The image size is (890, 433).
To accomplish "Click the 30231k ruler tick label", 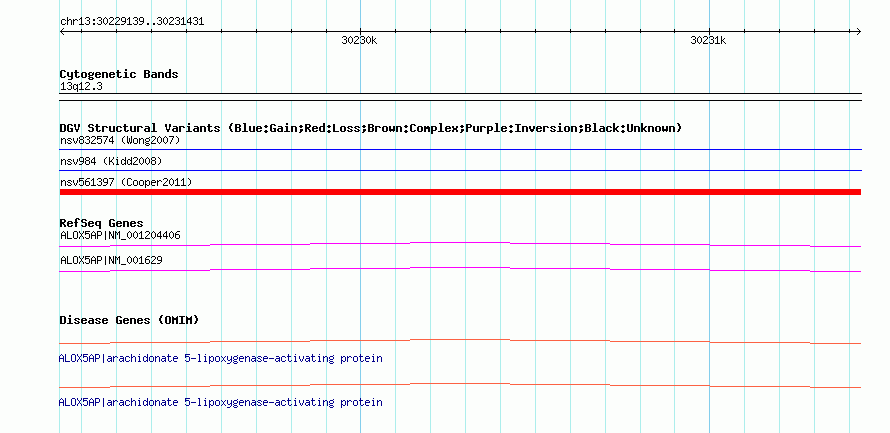I will (708, 40).
